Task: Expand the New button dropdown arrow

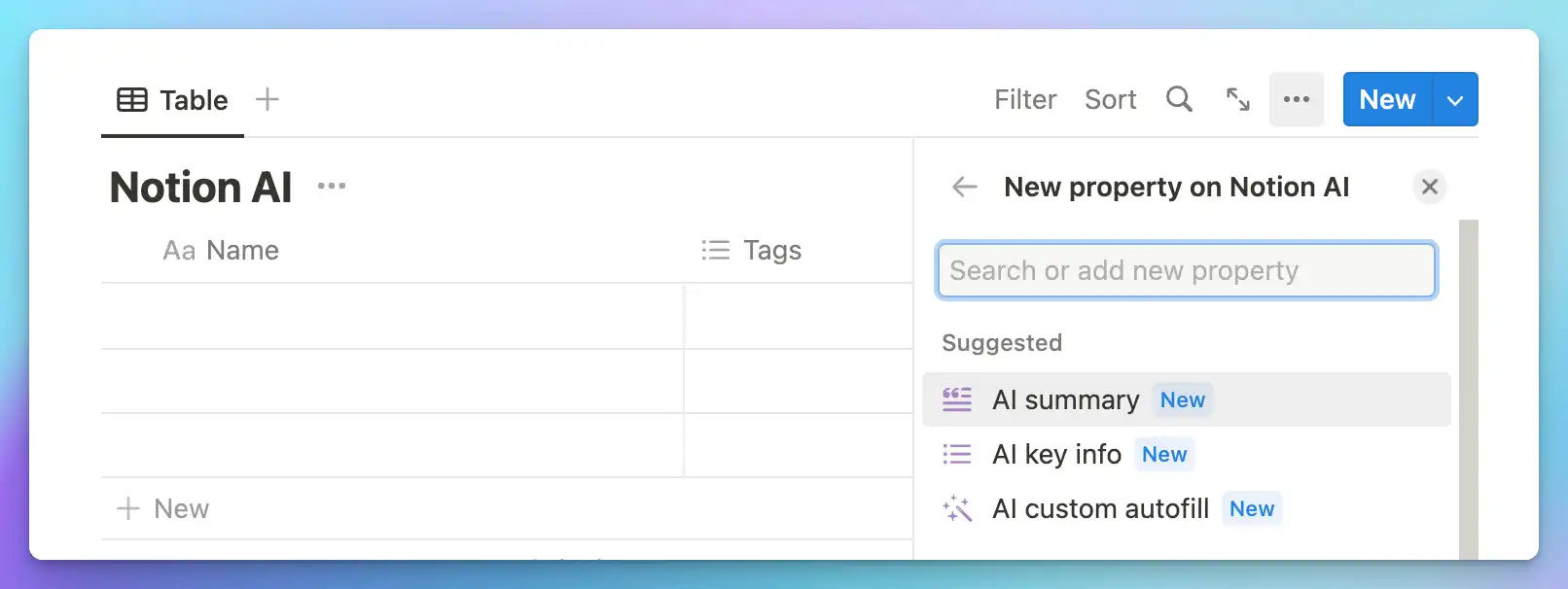Action: tap(1455, 100)
